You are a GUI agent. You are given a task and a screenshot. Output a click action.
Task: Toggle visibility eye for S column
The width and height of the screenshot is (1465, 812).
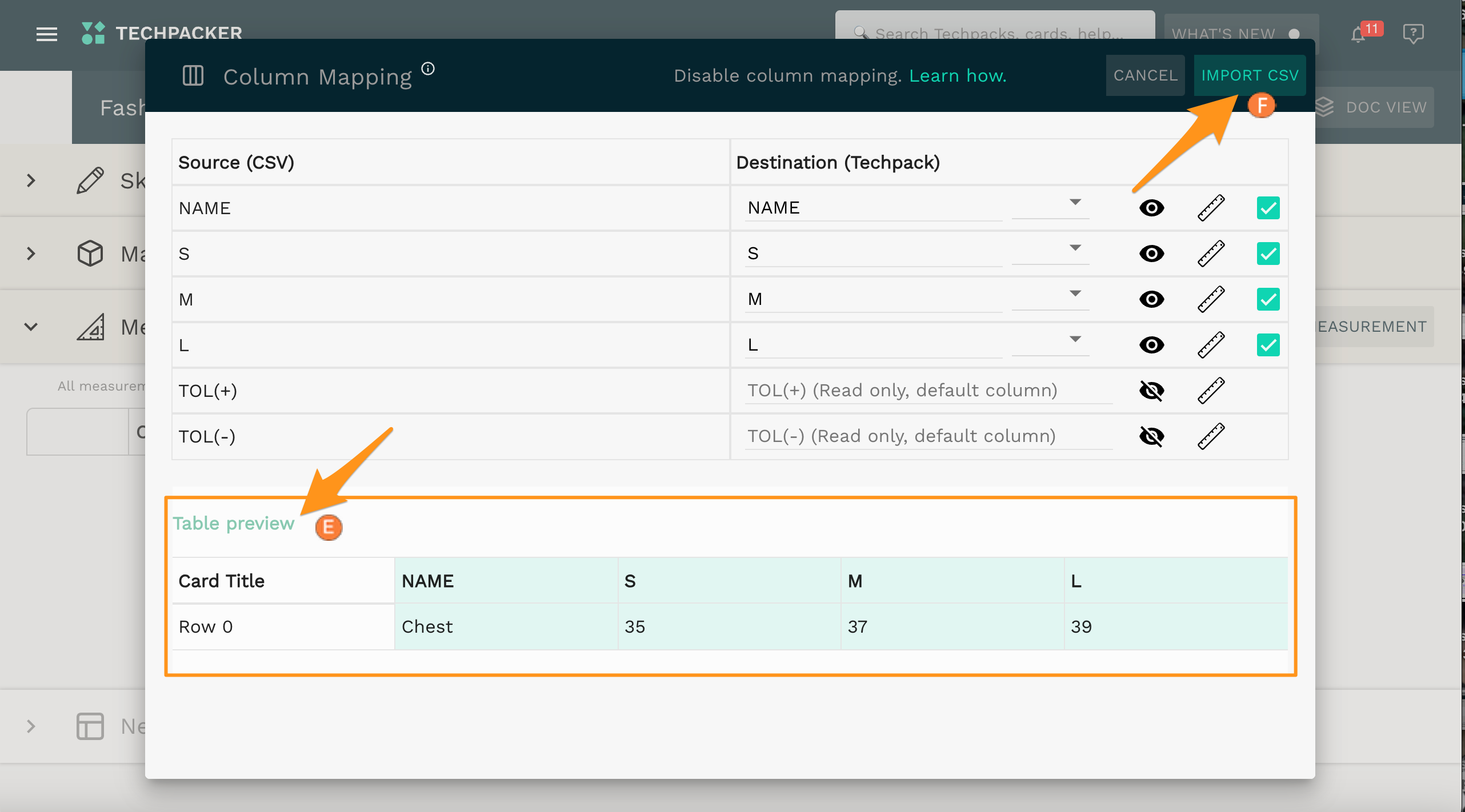pyautogui.click(x=1151, y=254)
